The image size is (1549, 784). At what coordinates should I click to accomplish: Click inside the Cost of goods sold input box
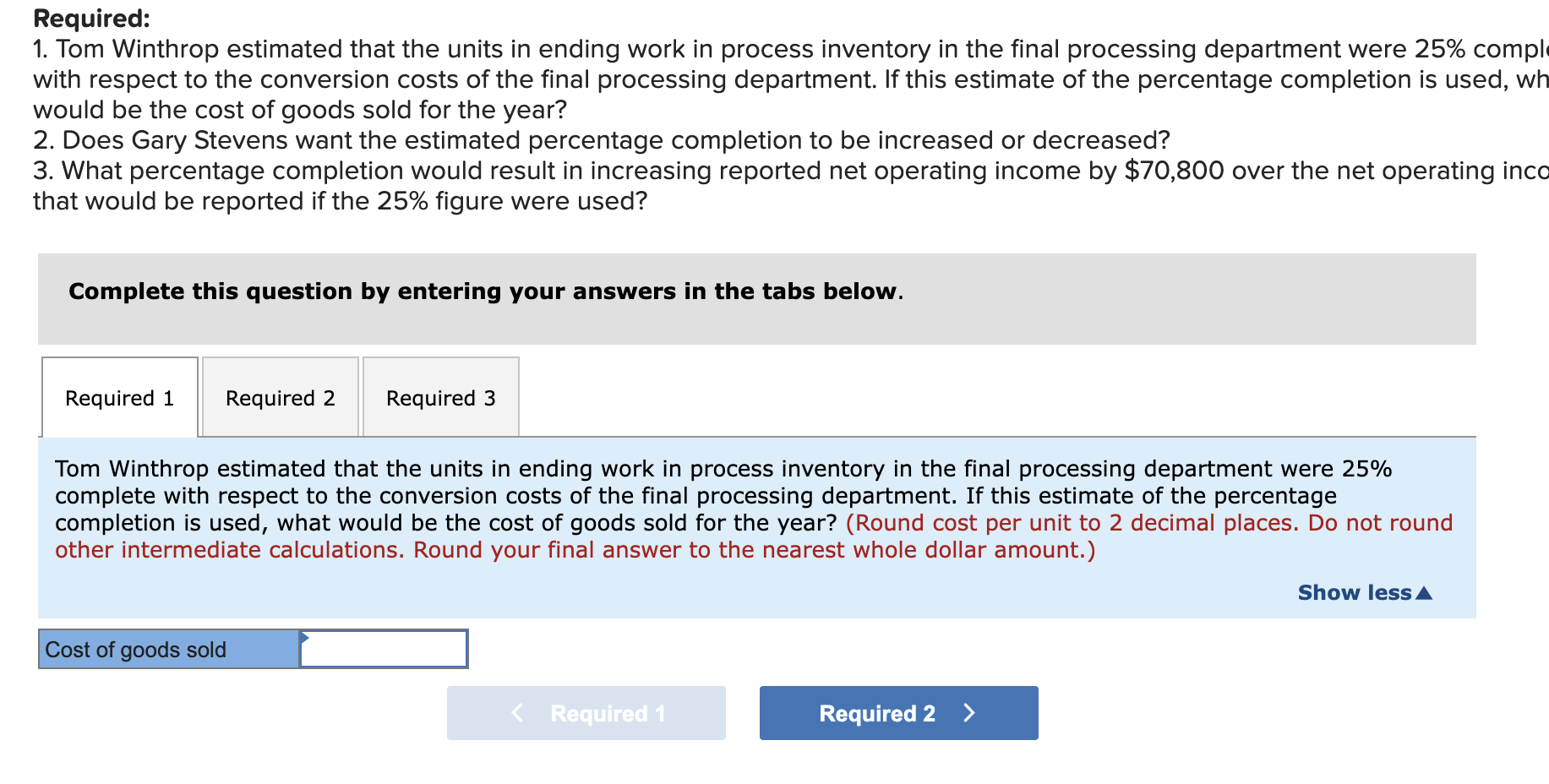click(385, 648)
